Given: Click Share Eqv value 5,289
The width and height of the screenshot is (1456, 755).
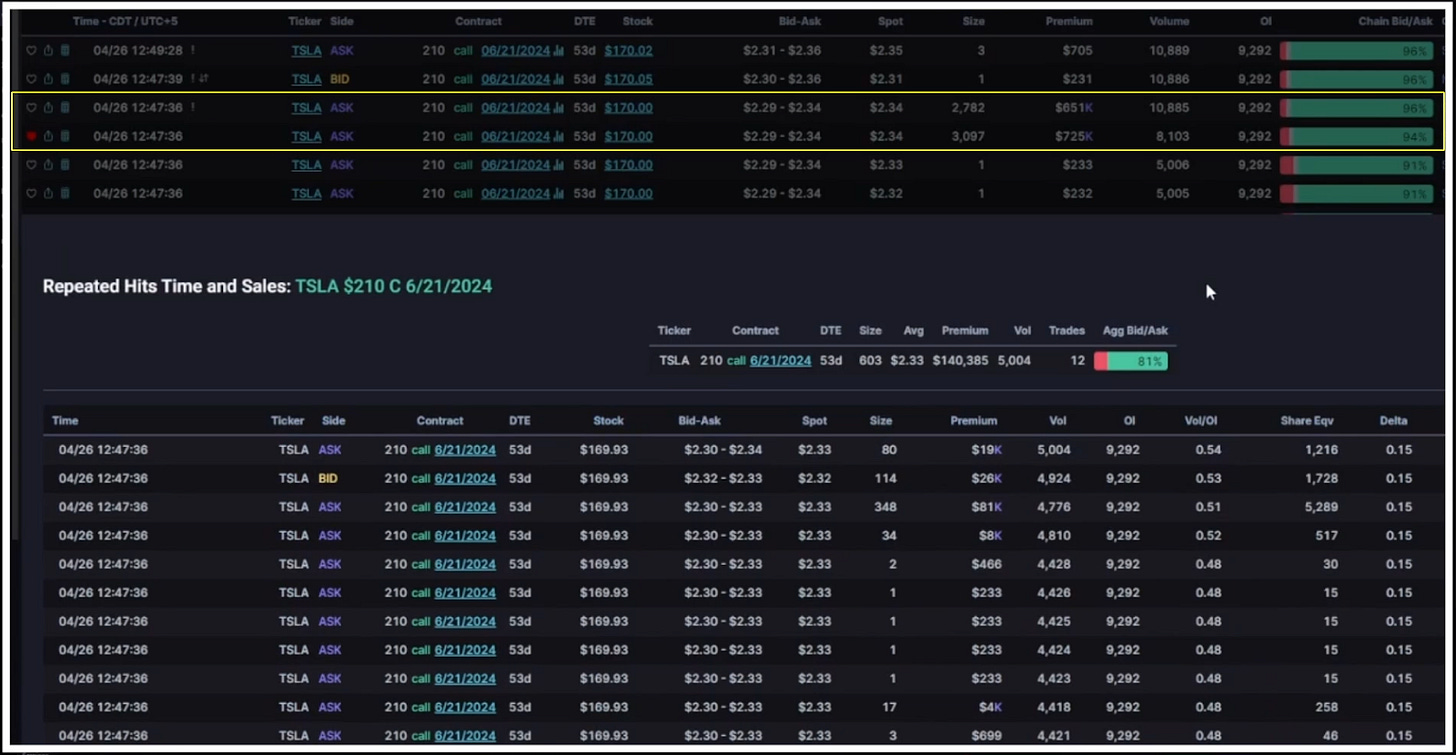Looking at the screenshot, I should point(1321,507).
